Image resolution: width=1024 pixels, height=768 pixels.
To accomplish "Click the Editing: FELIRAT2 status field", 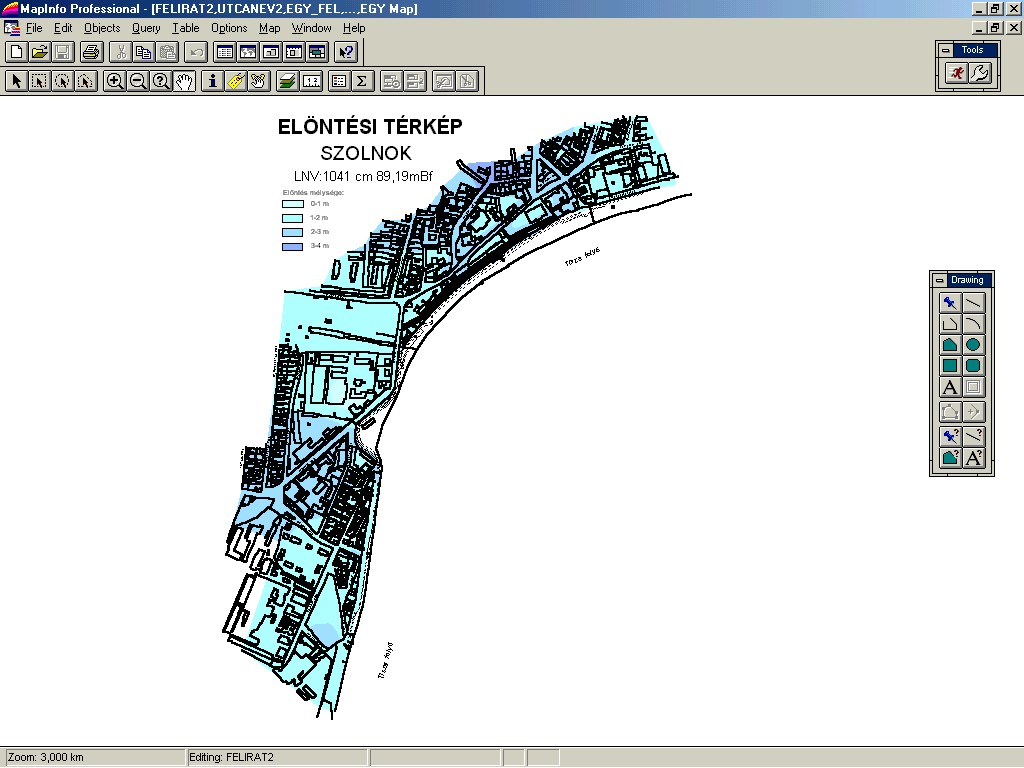I will click(277, 758).
